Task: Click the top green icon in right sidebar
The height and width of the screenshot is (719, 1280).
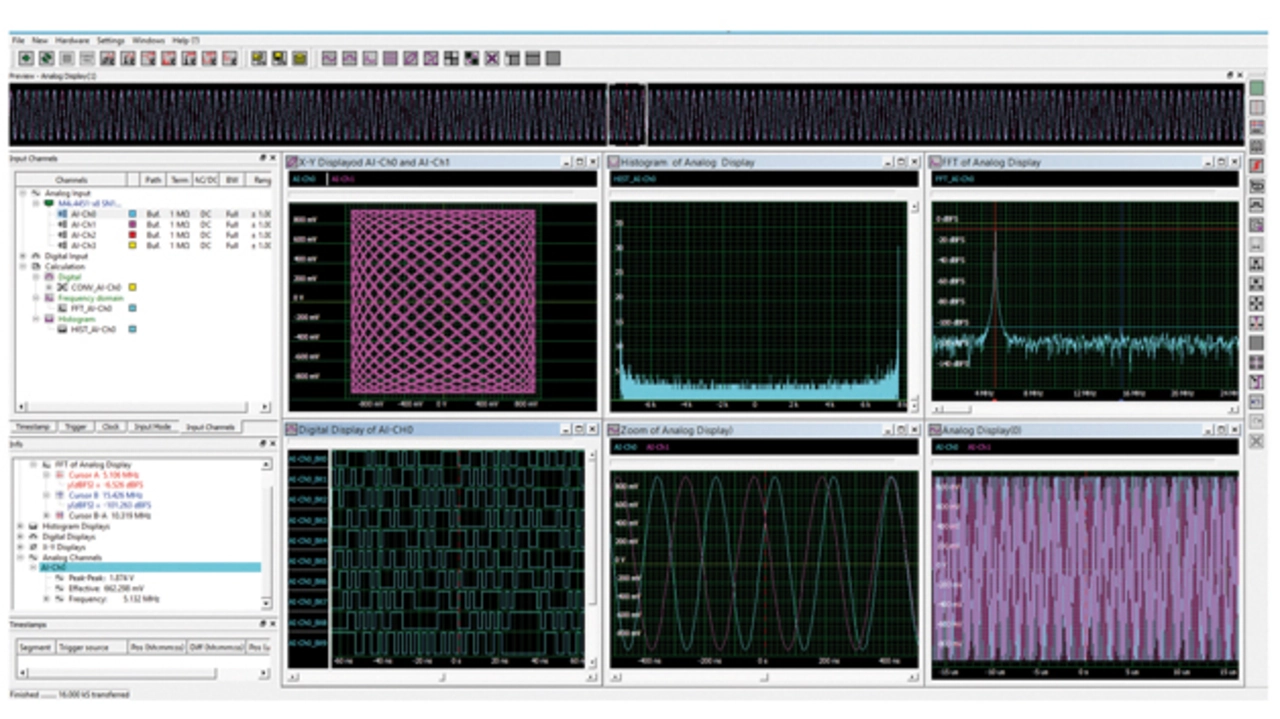Action: pyautogui.click(x=1257, y=89)
